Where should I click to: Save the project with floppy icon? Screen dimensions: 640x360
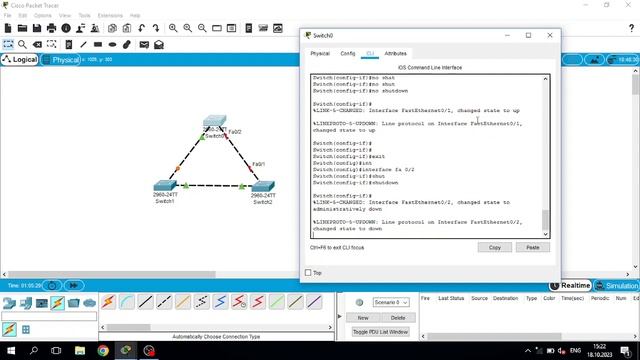(x=37, y=28)
